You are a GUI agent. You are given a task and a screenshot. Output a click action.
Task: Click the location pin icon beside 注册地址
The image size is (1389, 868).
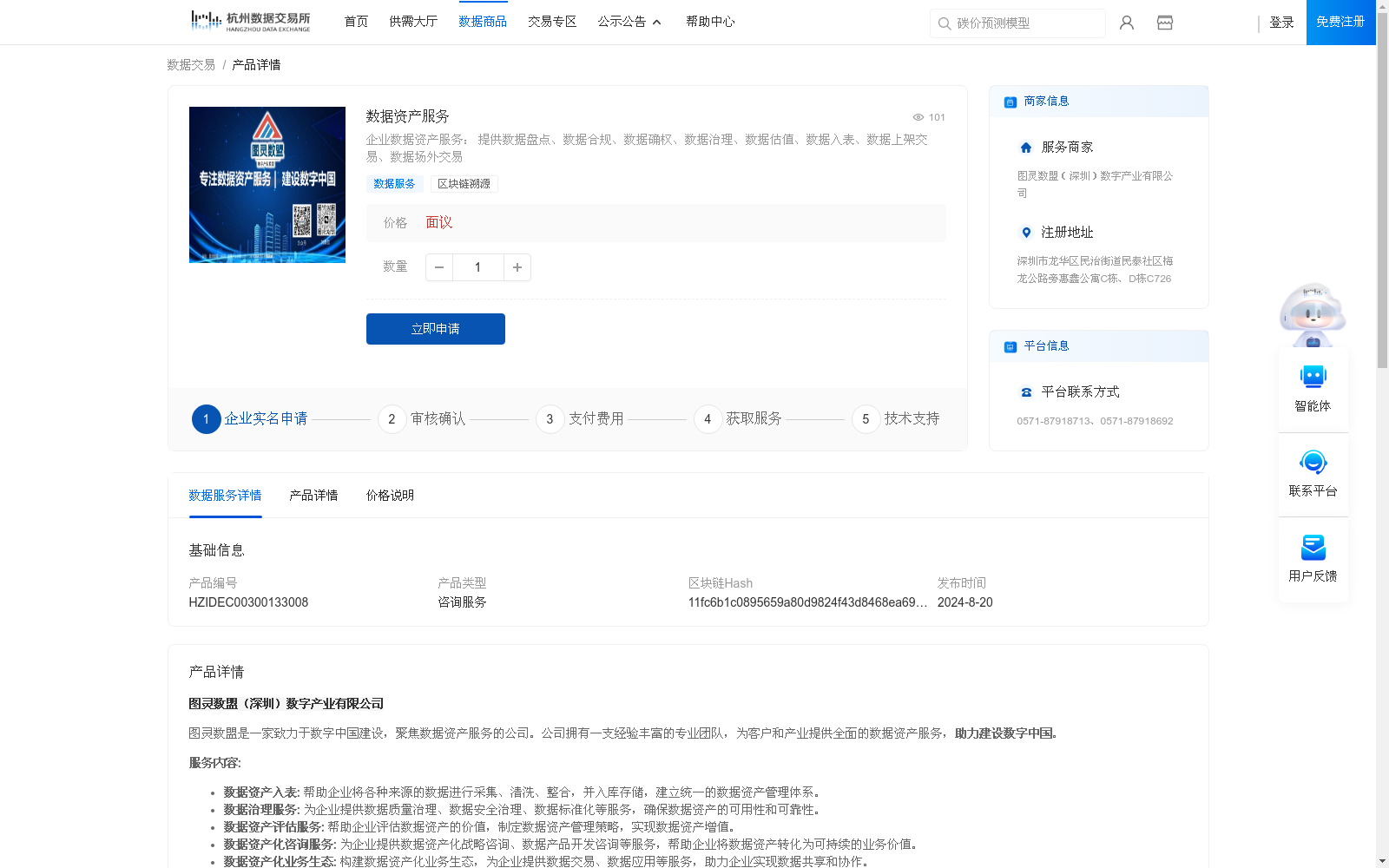1026,233
